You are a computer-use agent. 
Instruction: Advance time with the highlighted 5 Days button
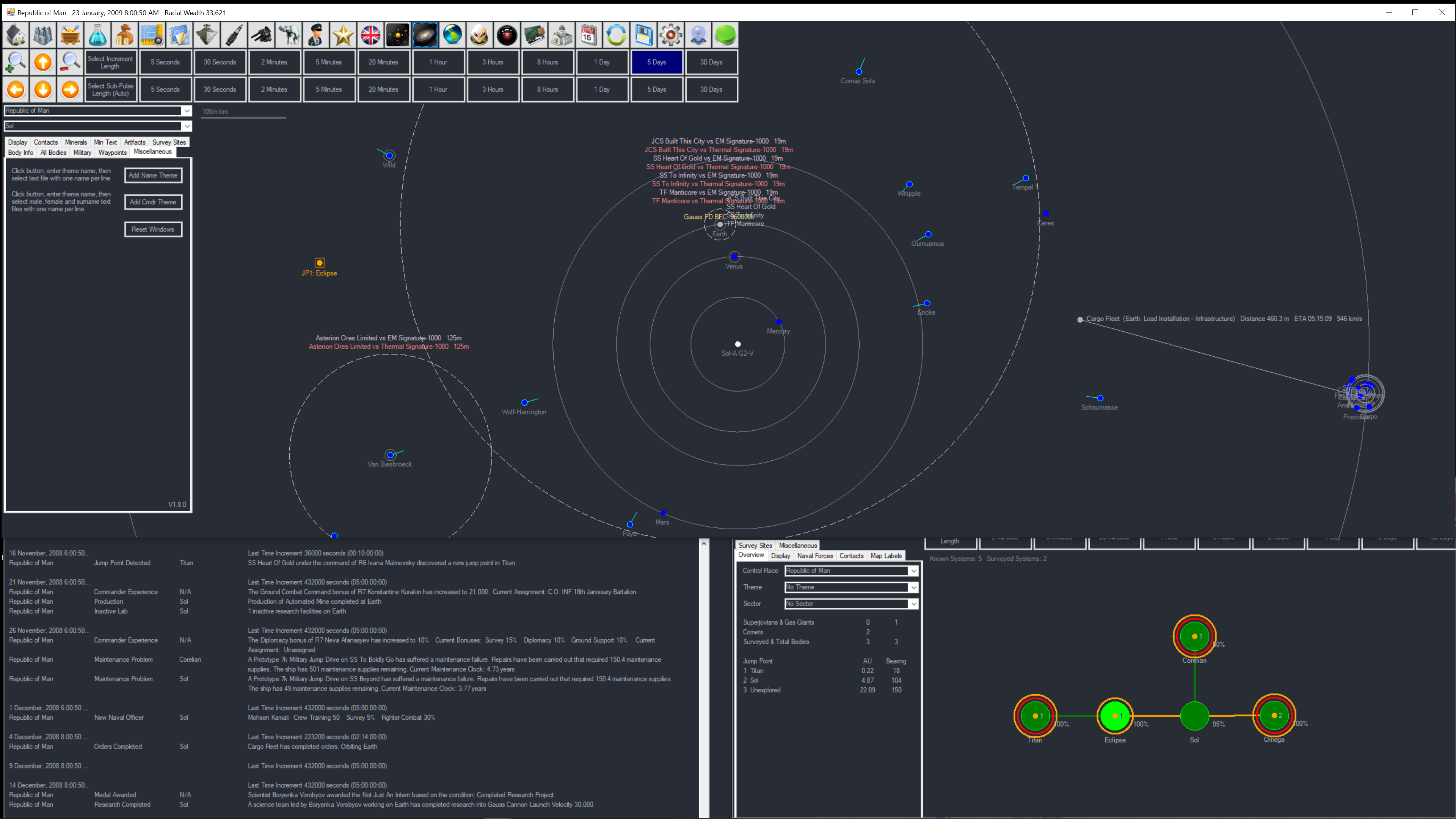[657, 62]
